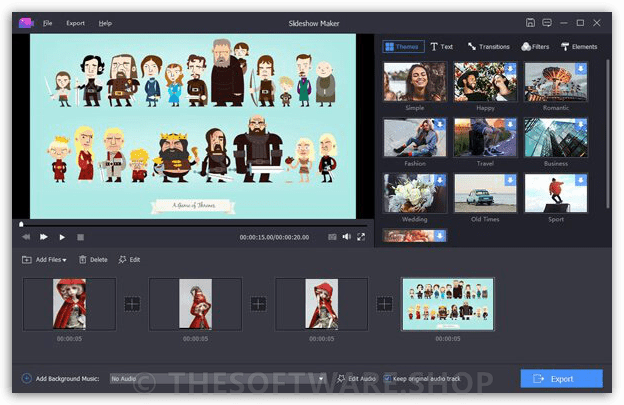The image size is (624, 405).
Task: Switch to the Themes tab
Action: (403, 47)
